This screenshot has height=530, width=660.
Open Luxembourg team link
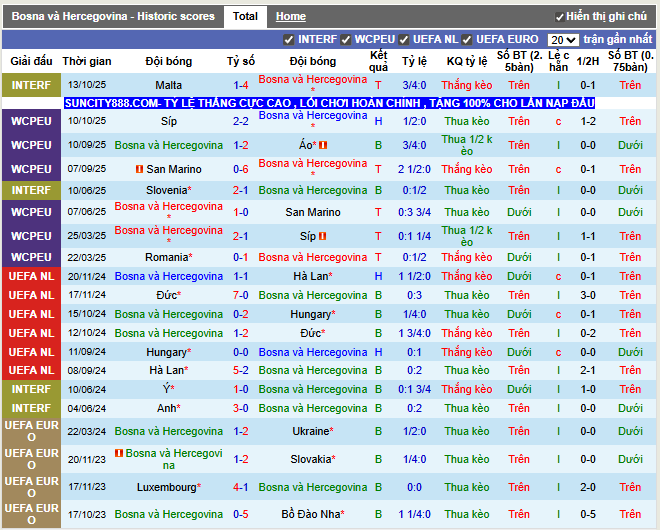click(x=169, y=487)
